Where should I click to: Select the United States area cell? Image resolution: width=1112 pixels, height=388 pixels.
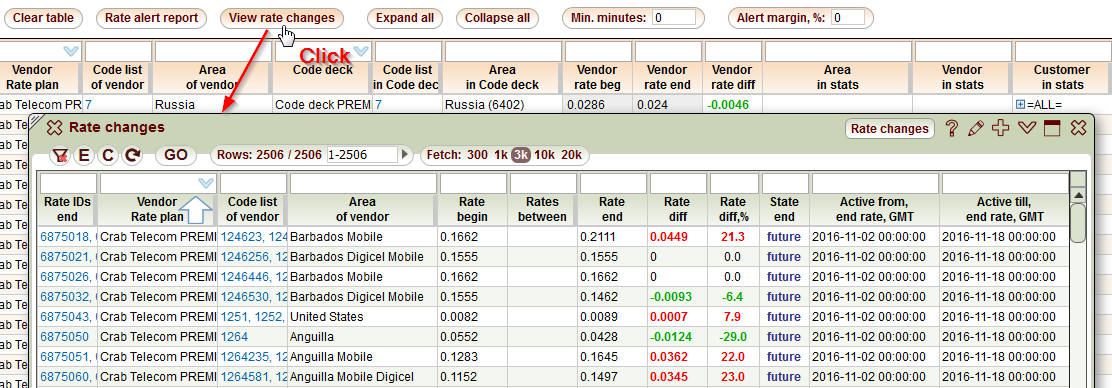[x=362, y=316]
